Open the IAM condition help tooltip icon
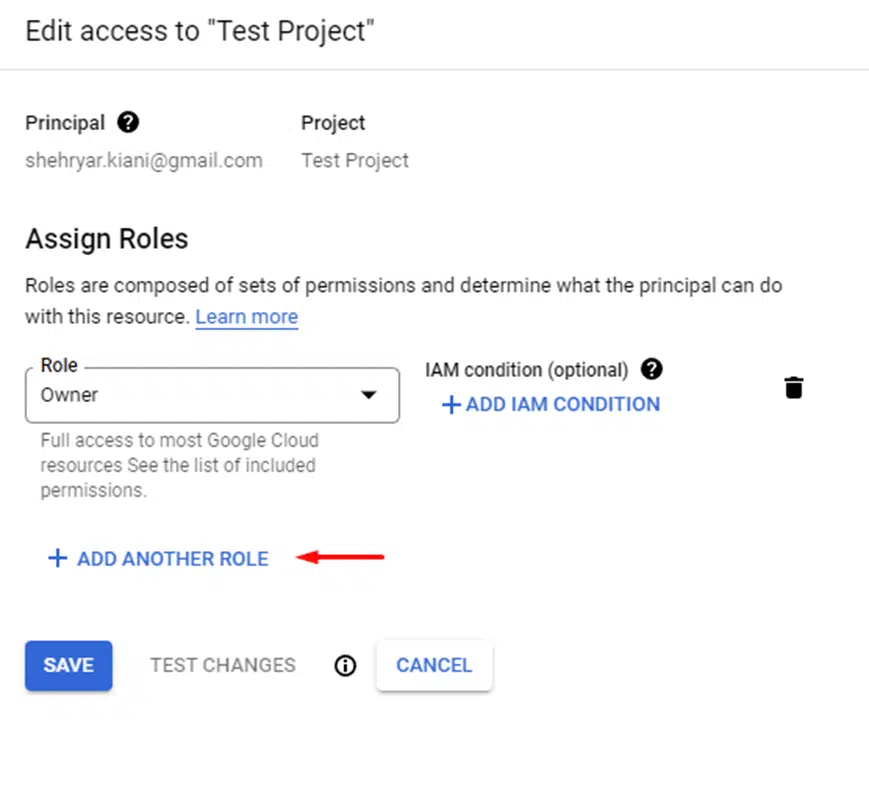The width and height of the screenshot is (869, 811). pos(651,369)
